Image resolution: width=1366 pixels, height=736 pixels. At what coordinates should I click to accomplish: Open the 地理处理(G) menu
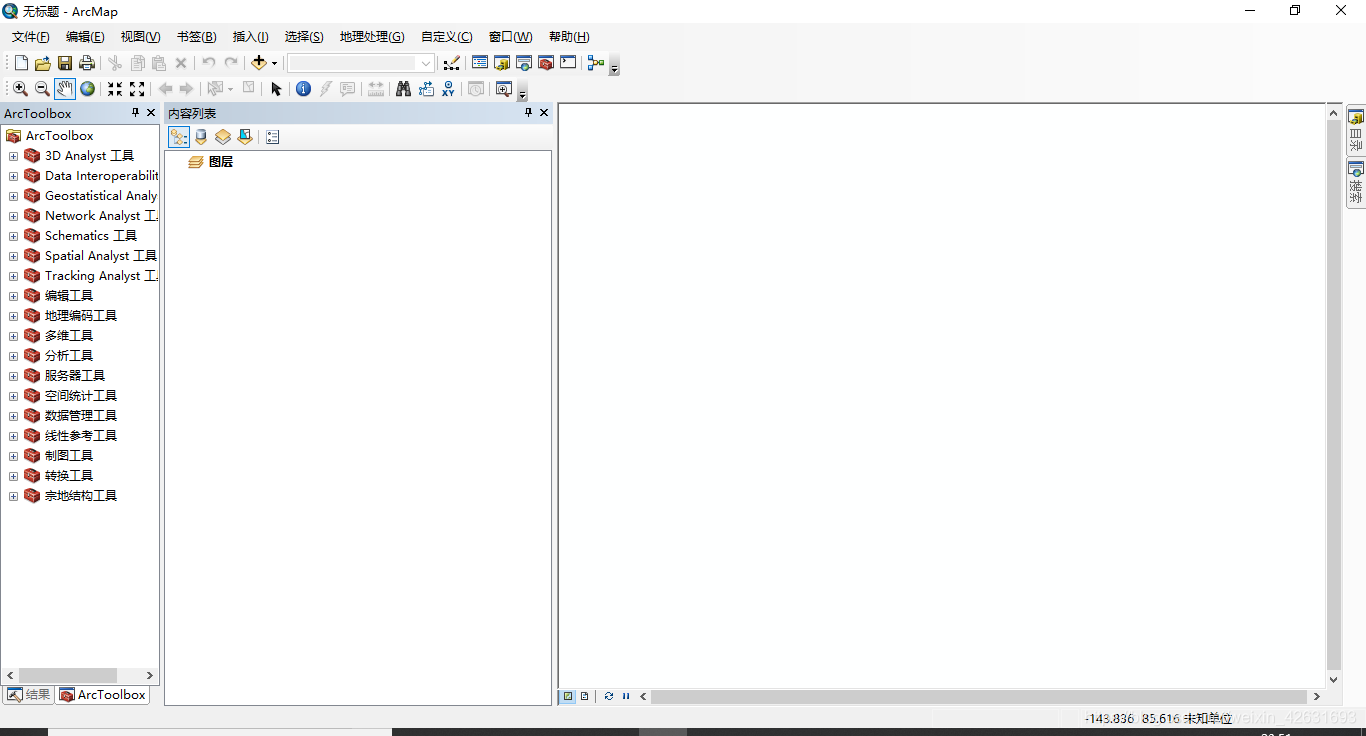(372, 37)
